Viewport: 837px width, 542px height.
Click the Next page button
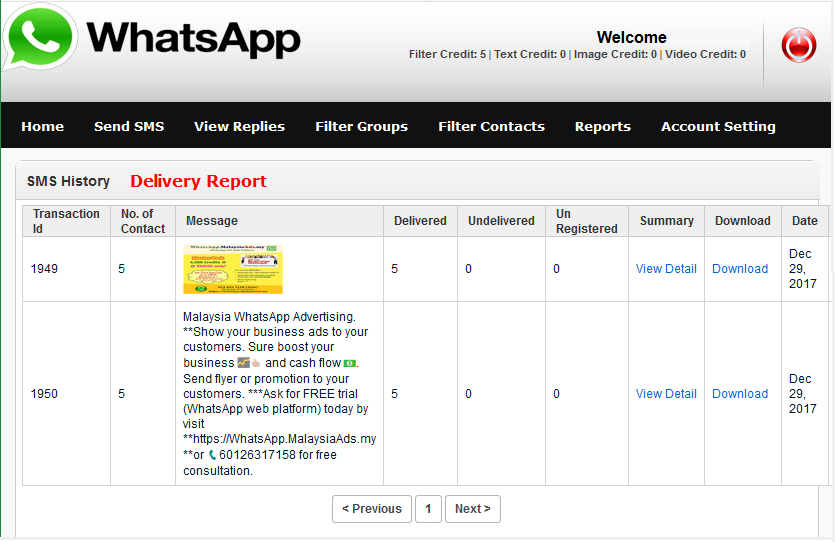click(x=472, y=509)
